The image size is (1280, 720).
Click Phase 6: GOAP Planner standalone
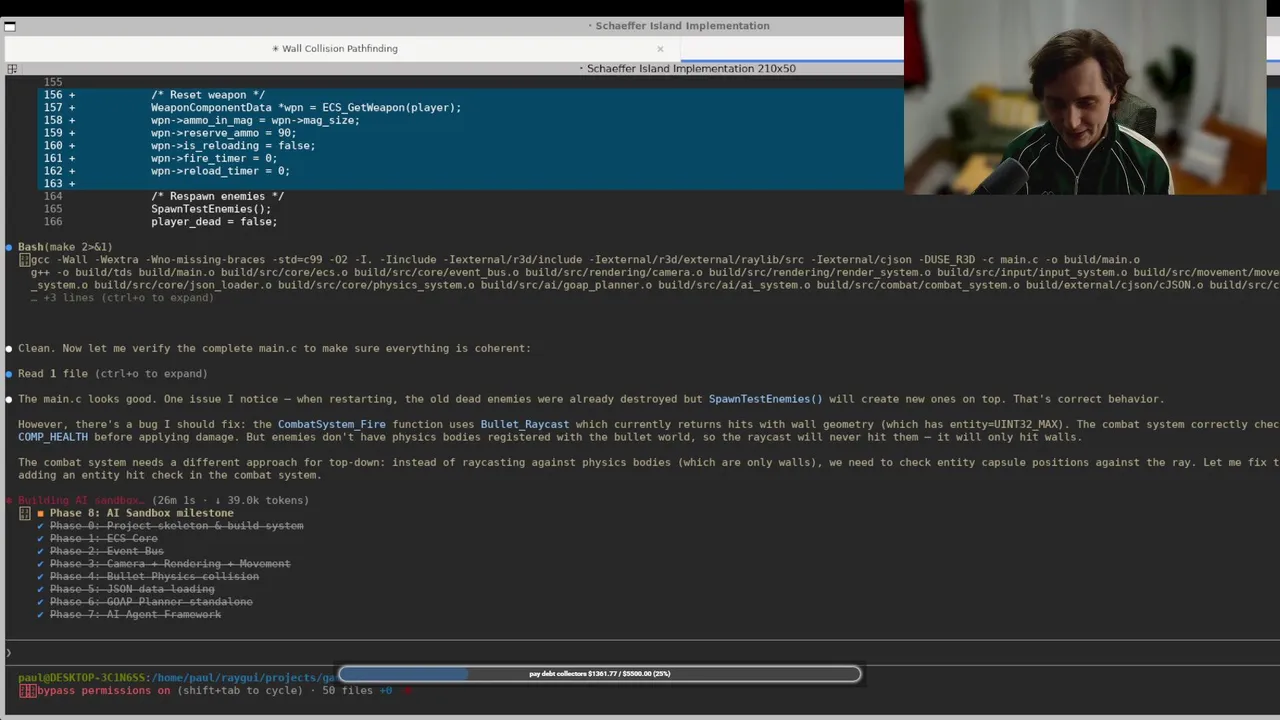[x=151, y=602]
